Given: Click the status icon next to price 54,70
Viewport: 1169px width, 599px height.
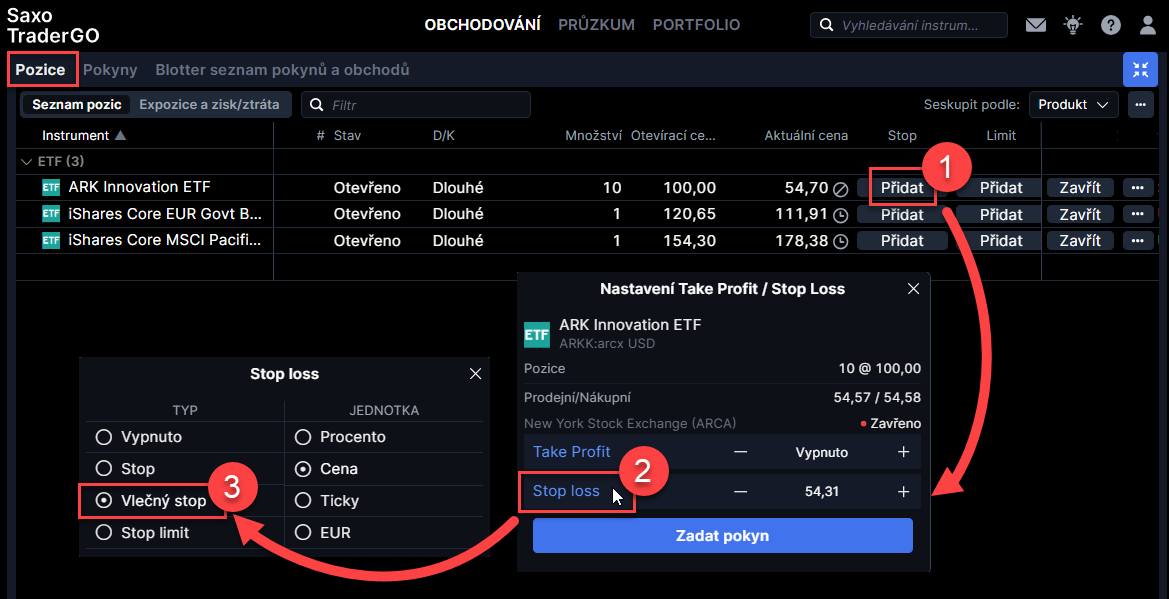Looking at the screenshot, I should (x=840, y=188).
